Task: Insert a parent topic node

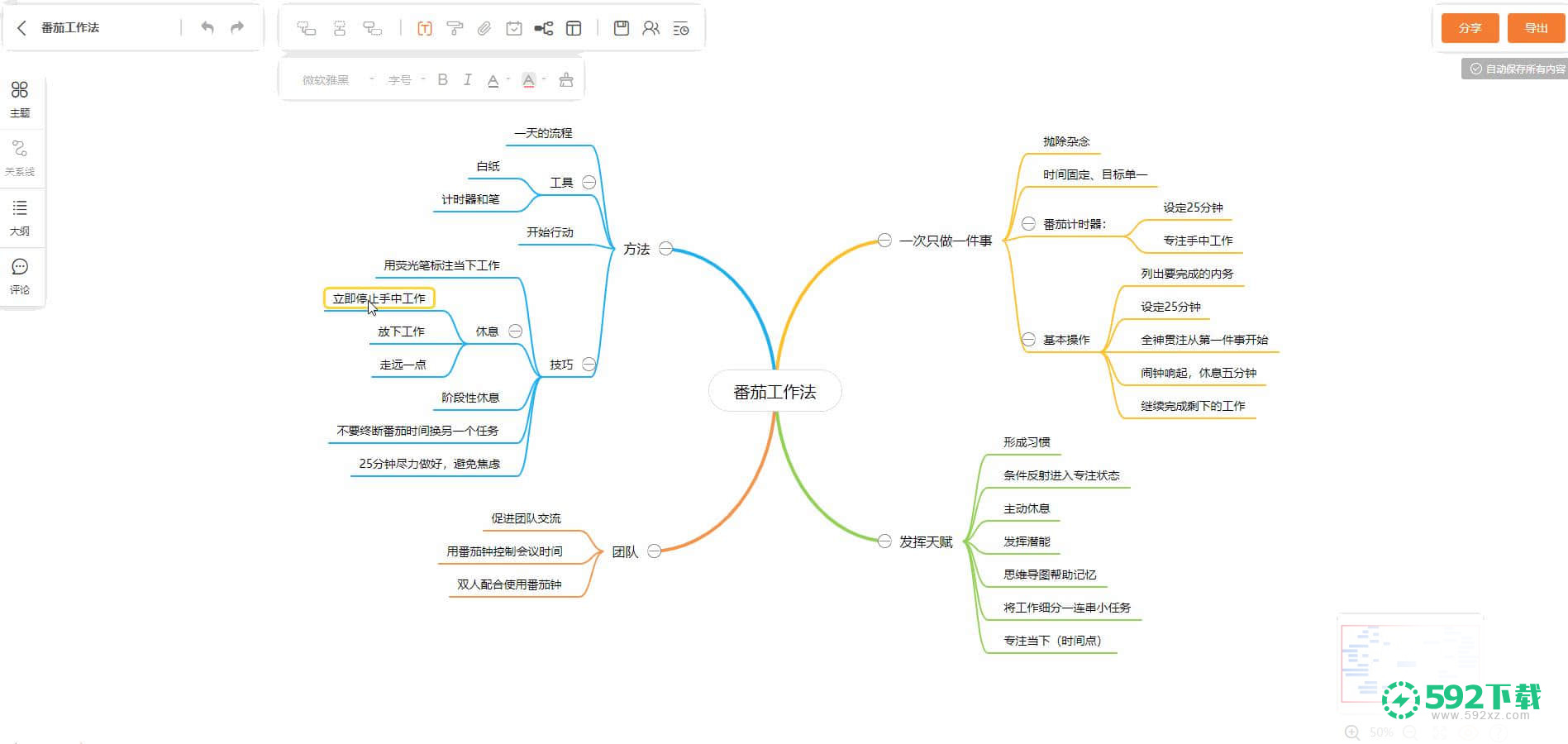Action: coord(373,29)
